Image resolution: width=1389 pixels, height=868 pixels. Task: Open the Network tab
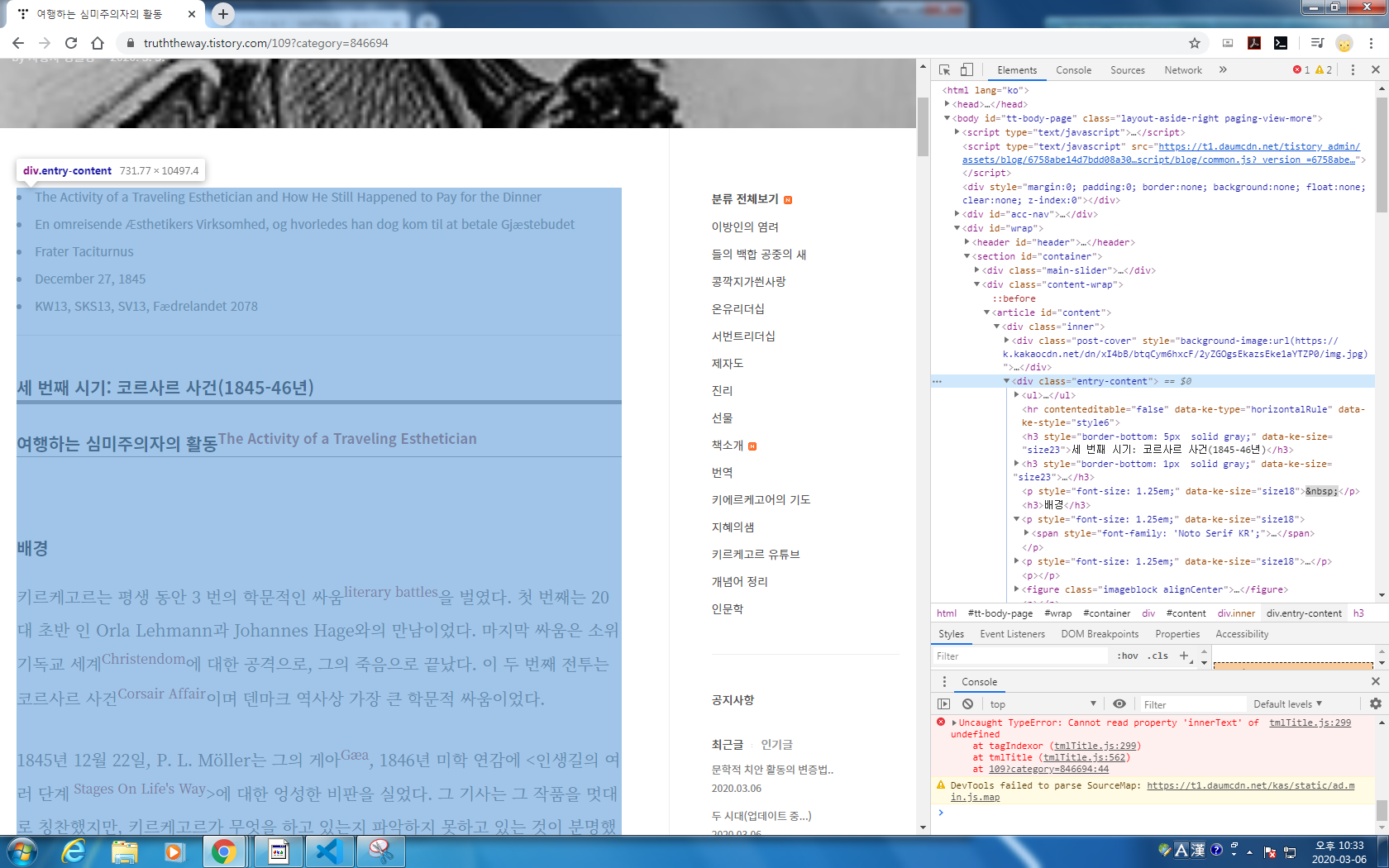(x=1183, y=70)
